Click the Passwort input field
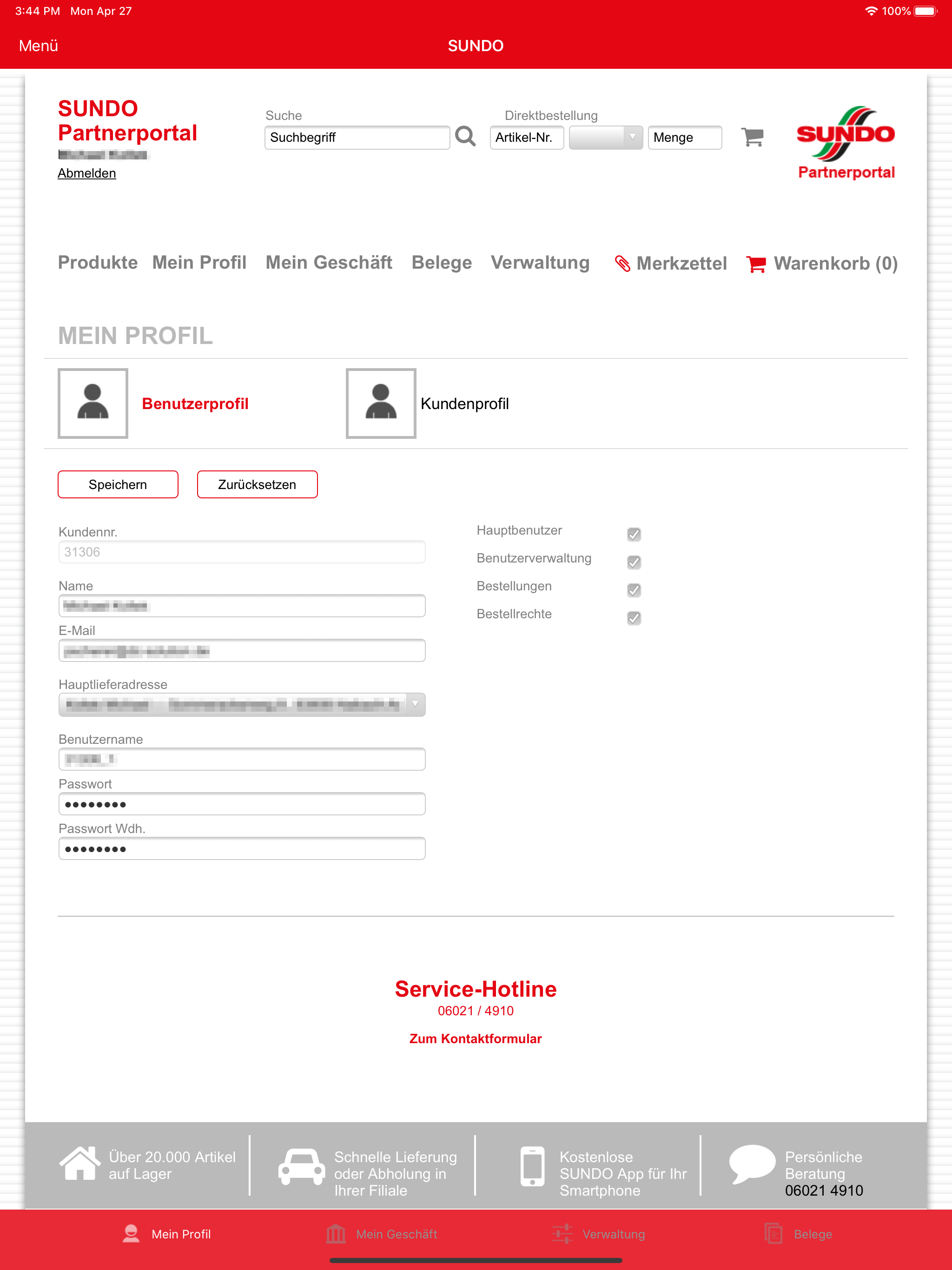 (x=242, y=804)
